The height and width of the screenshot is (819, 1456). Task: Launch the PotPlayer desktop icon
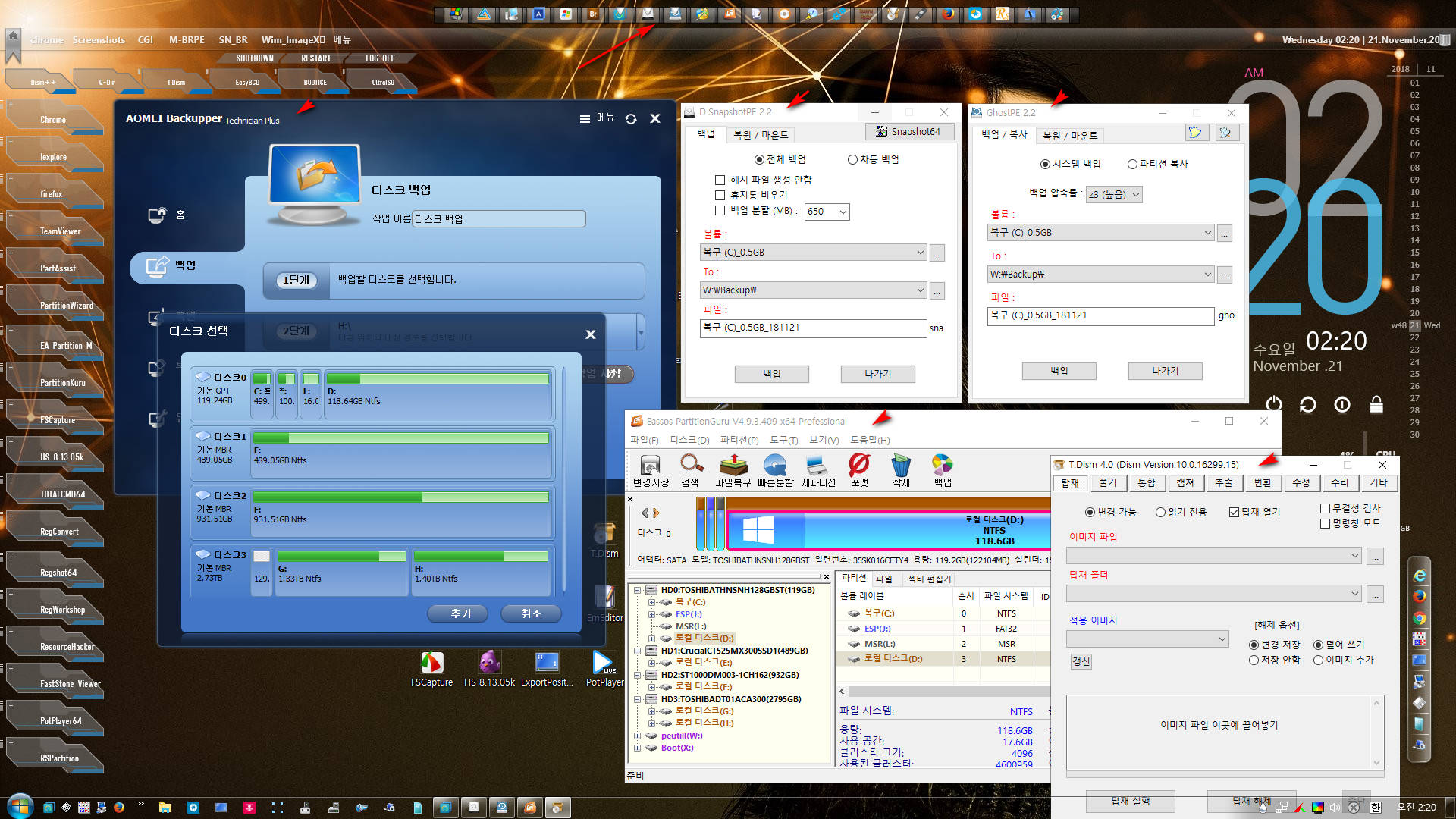point(604,669)
